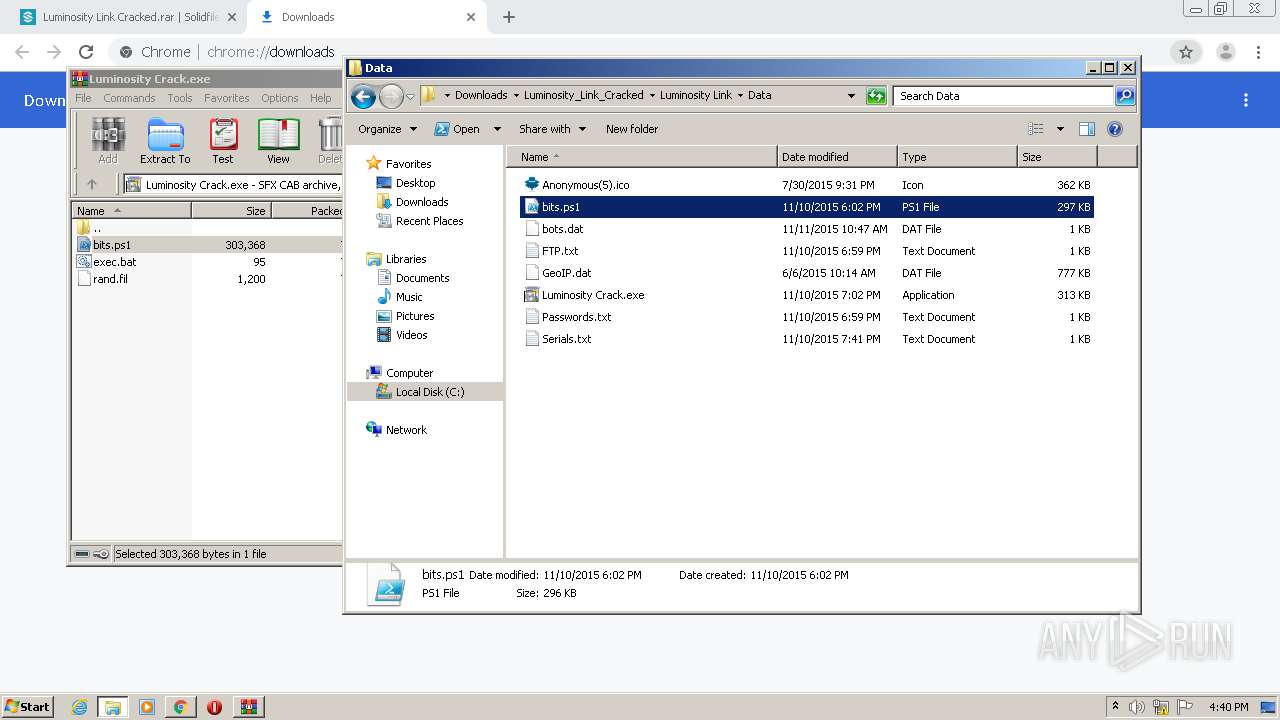Click Extract To in WinRAR toolbar
The width and height of the screenshot is (1280, 720).
tap(165, 141)
